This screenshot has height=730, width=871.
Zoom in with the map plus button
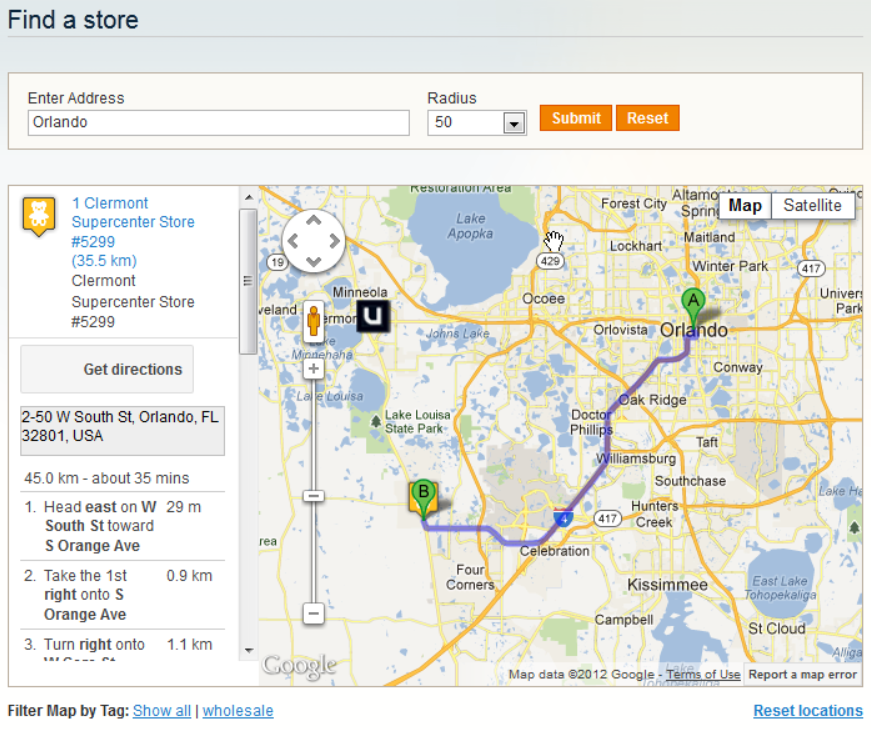point(314,368)
